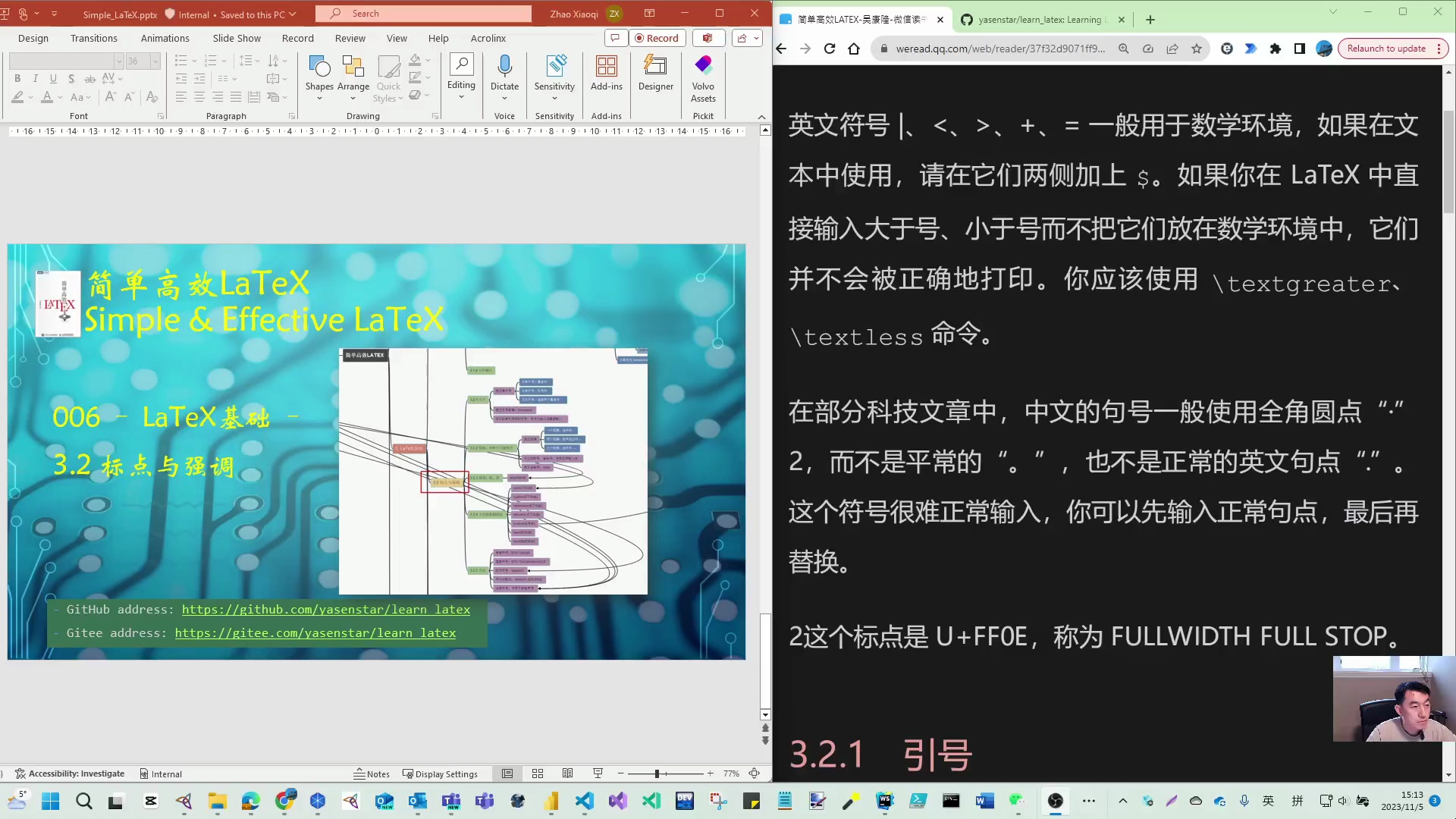This screenshot has width=1456, height=819.
Task: Toggle Italic formatting in Font group
Action: (36, 78)
